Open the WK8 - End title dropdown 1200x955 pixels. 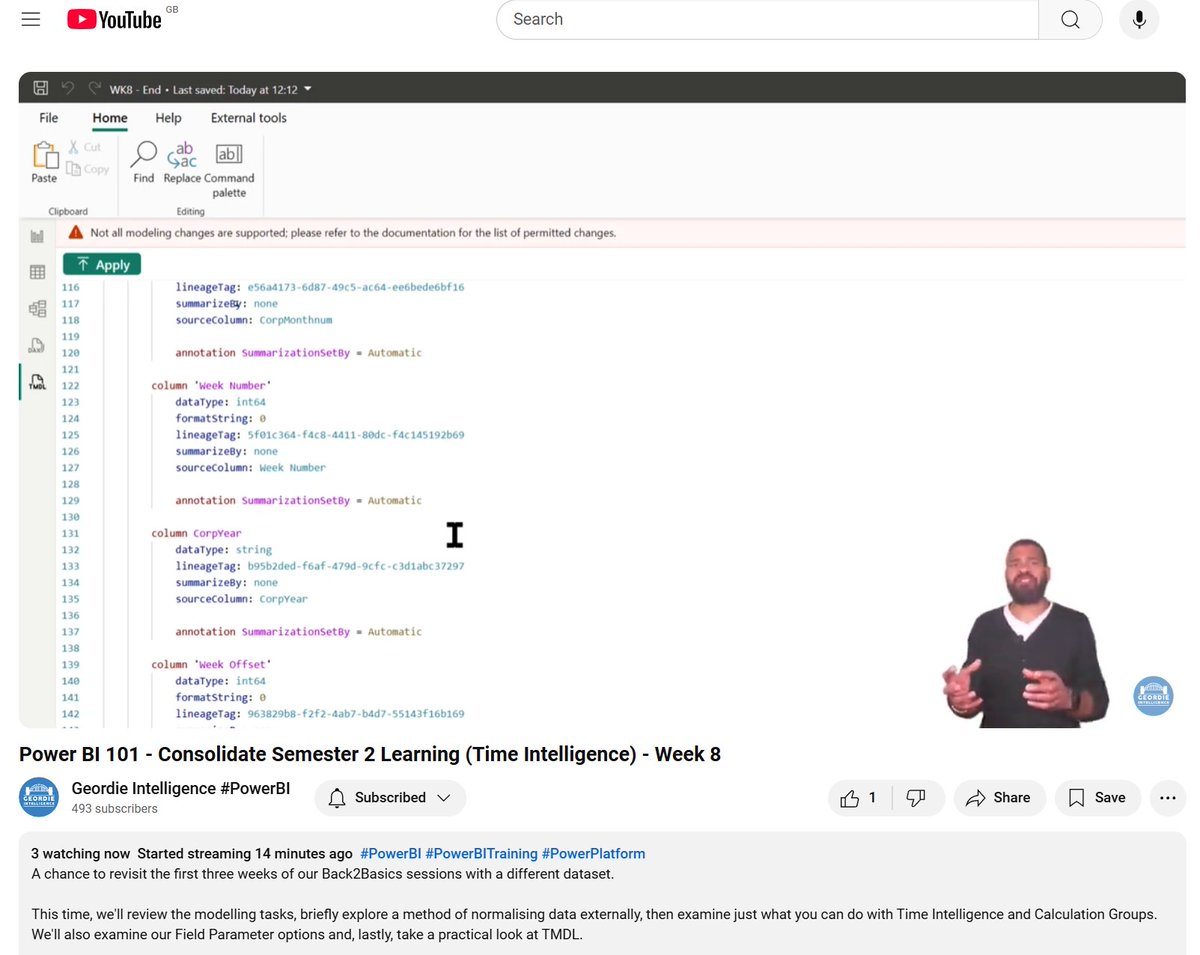tap(306, 88)
